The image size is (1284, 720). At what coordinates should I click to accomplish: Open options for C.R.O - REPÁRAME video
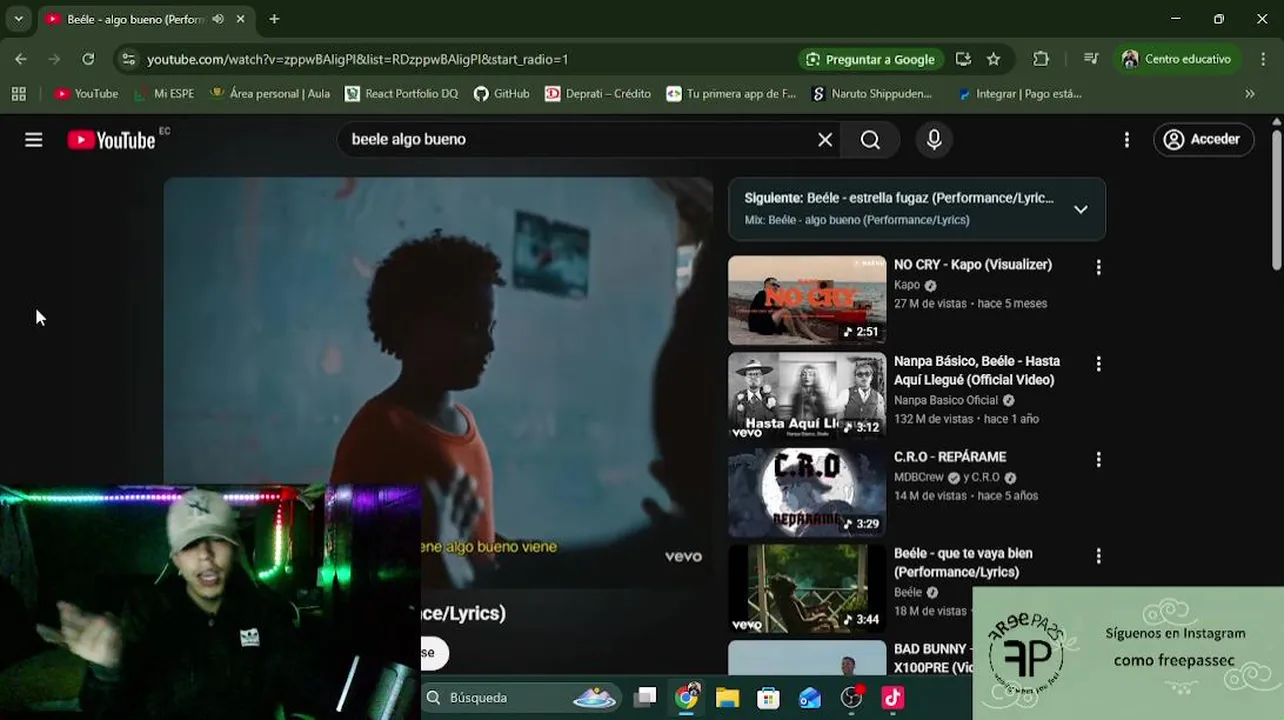coord(1099,459)
